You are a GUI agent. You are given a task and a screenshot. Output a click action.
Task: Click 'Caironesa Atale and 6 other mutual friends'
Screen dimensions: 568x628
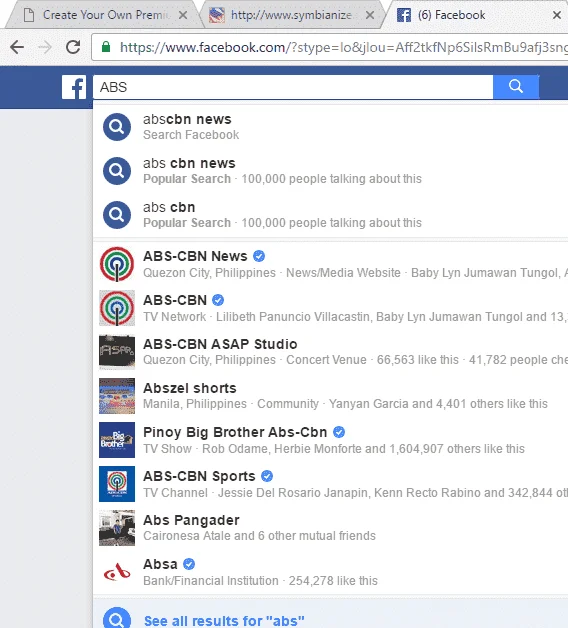[x=260, y=536]
